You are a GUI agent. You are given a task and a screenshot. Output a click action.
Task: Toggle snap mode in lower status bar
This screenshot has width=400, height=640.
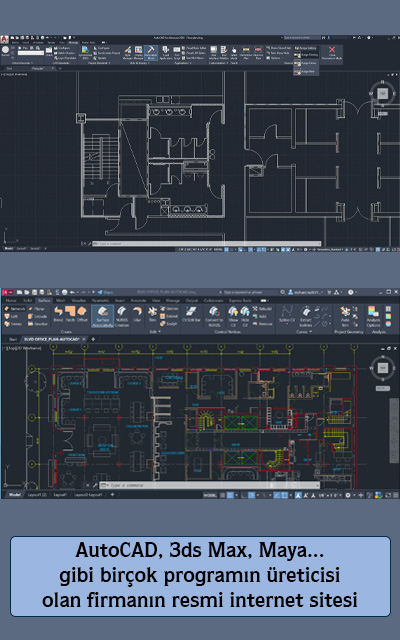230,495
